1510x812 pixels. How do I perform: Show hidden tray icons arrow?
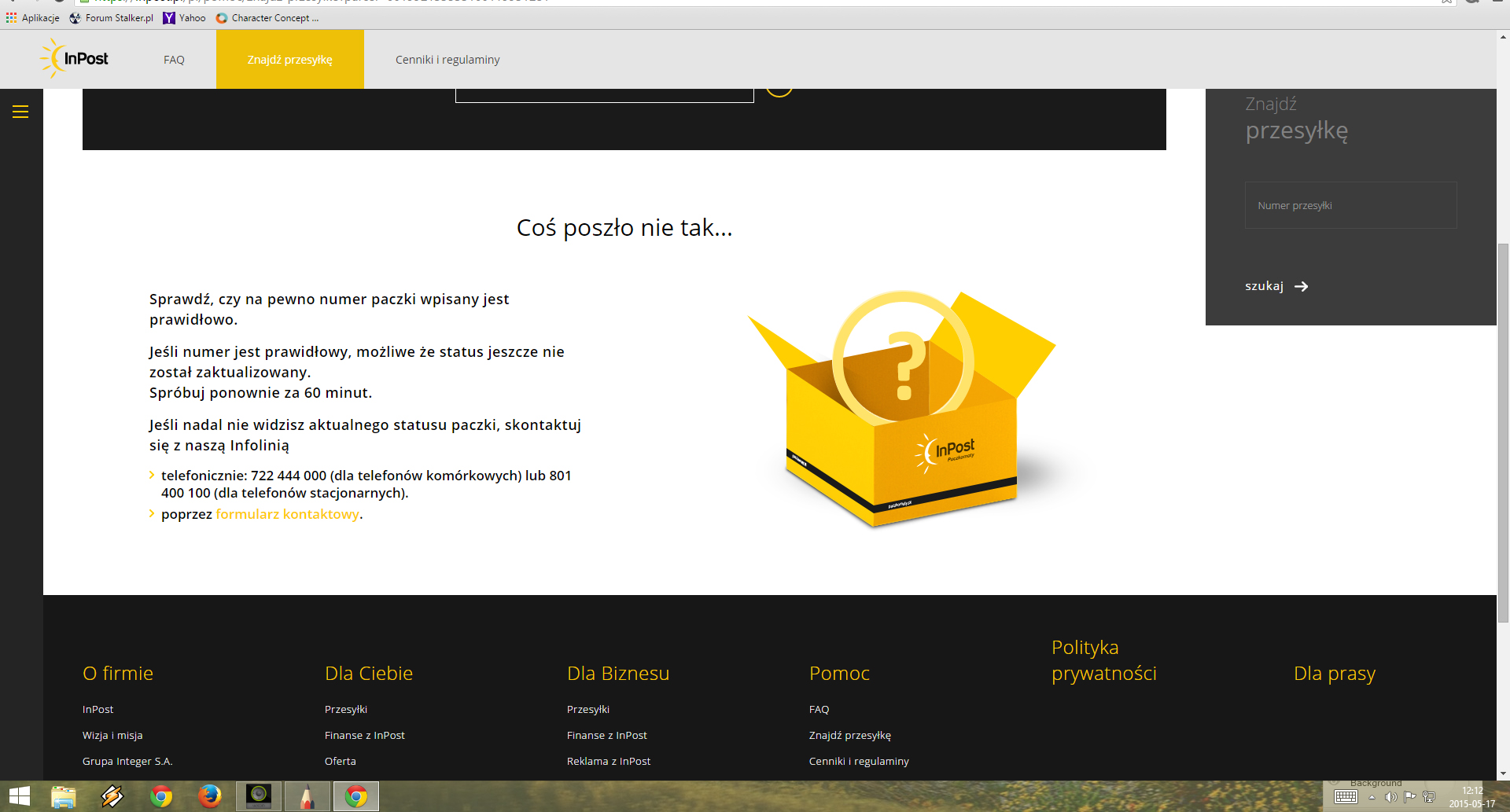click(x=1372, y=797)
